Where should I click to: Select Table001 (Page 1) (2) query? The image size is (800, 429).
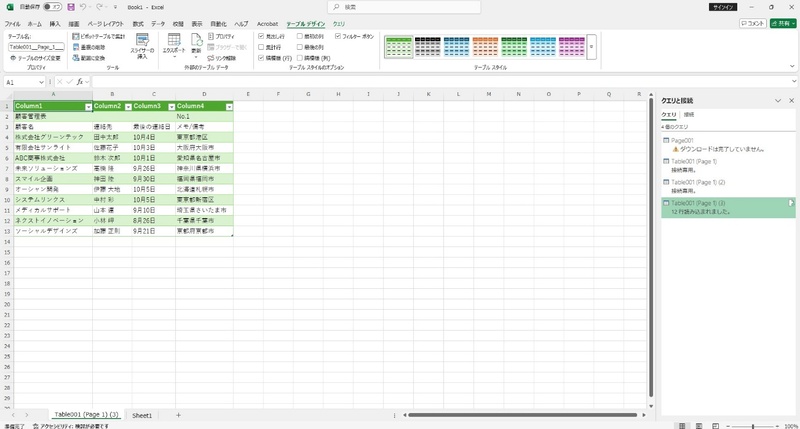click(x=728, y=186)
